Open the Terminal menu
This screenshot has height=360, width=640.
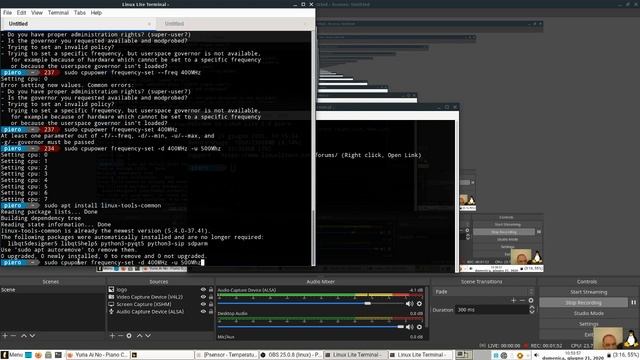pos(58,13)
